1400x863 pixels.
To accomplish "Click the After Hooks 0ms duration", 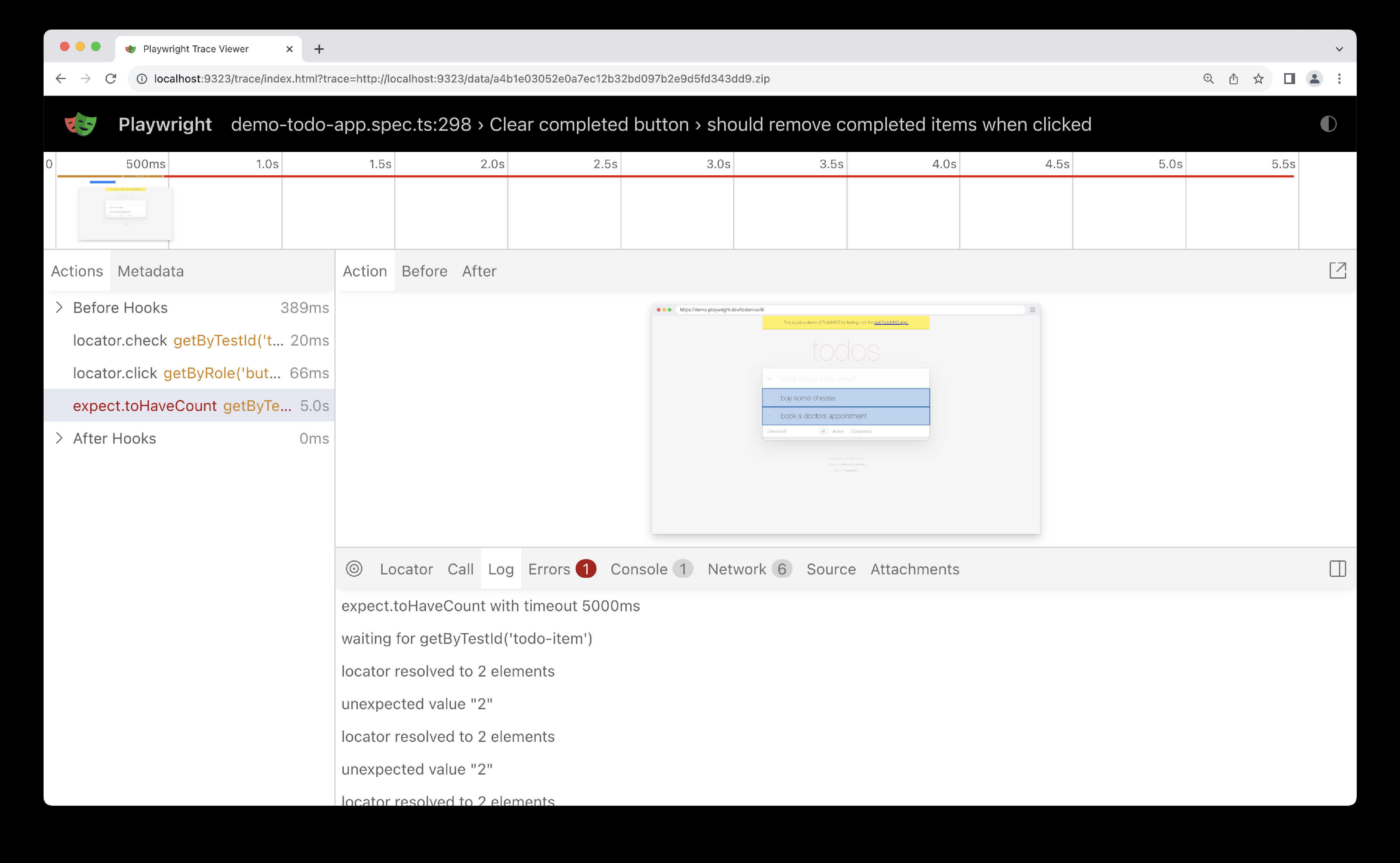I will point(314,438).
